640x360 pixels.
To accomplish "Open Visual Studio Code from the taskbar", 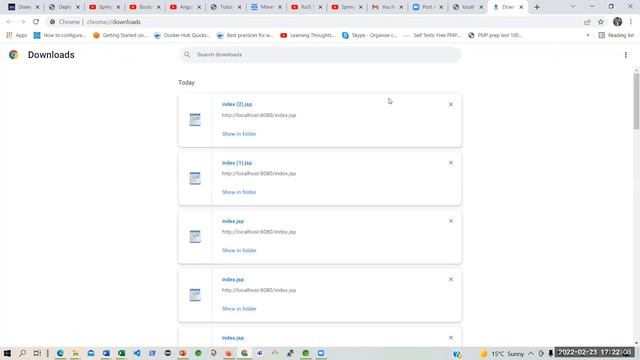I will (x=137, y=353).
